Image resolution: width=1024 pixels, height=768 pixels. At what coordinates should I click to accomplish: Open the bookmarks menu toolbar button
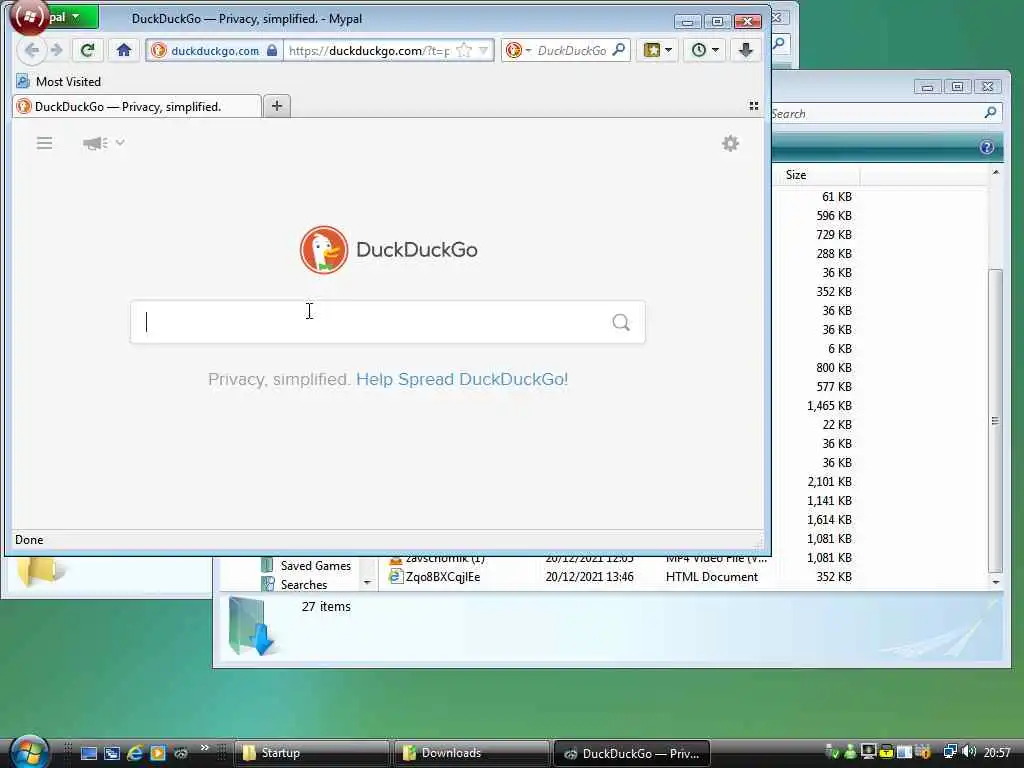click(x=657, y=50)
